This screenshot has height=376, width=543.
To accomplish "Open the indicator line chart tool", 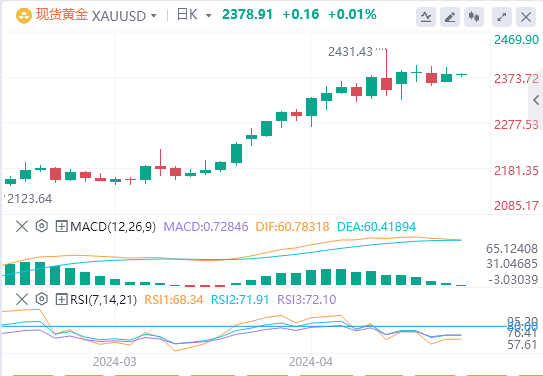I will tap(426, 17).
